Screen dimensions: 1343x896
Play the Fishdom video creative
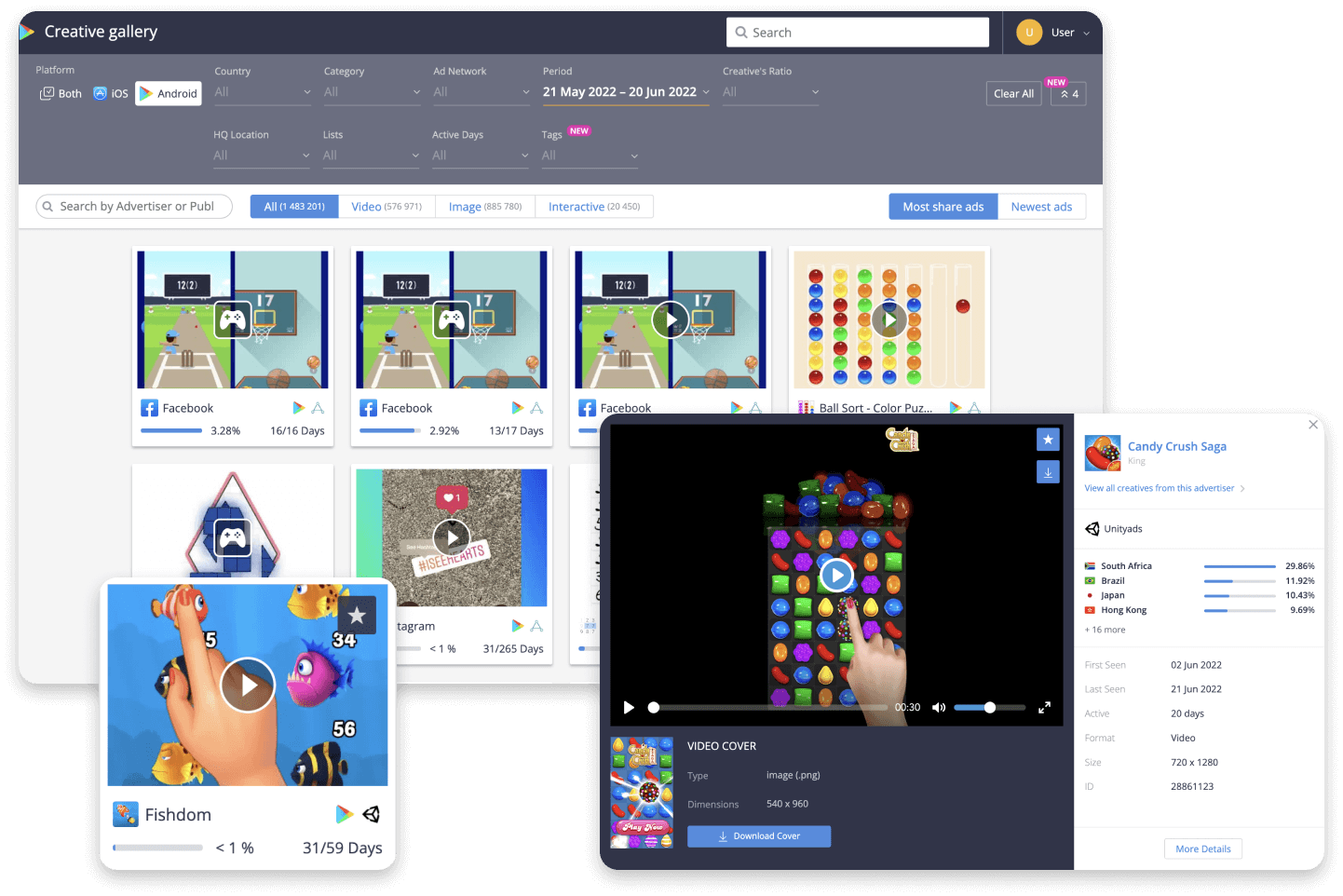coord(248,685)
